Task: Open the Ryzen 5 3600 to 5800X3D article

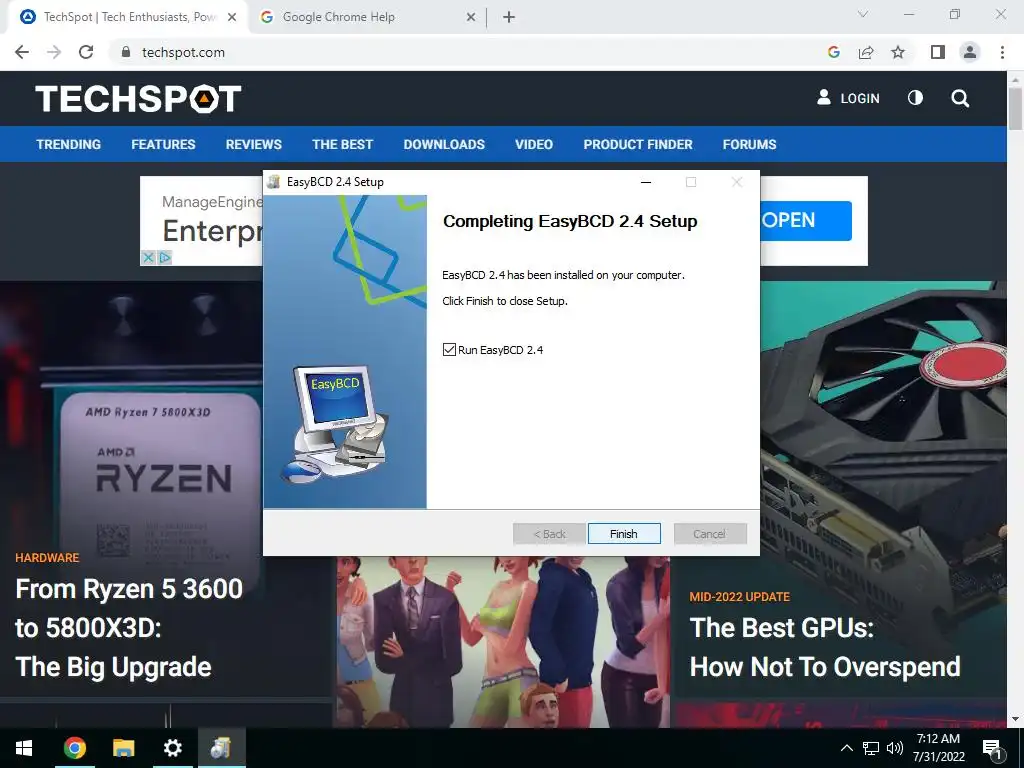Action: [129, 627]
